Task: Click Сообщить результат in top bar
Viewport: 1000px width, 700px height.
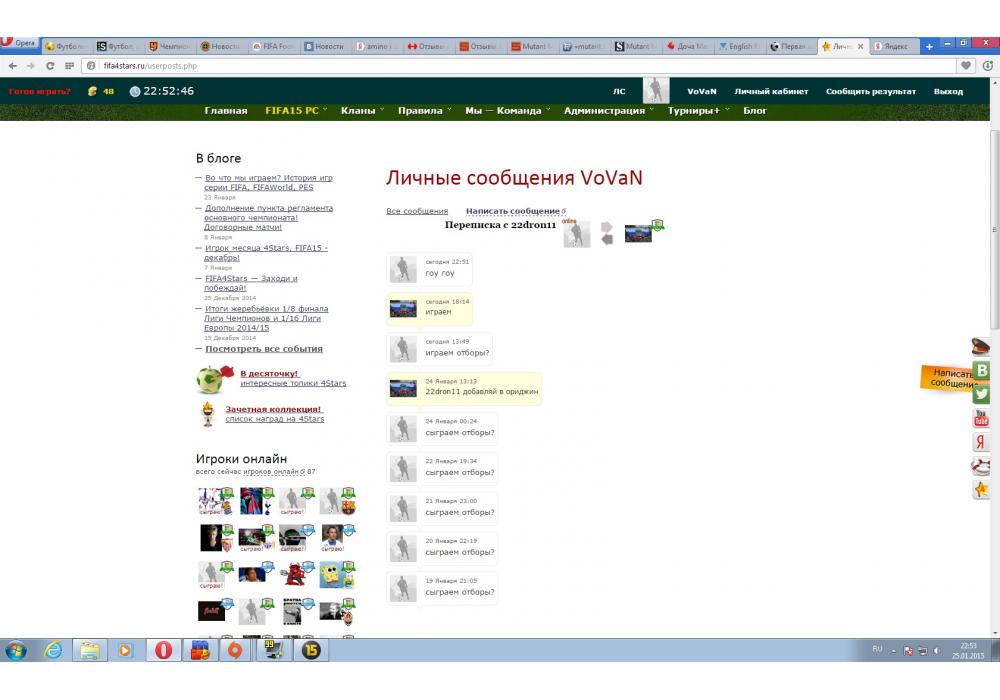Action: coord(870,91)
